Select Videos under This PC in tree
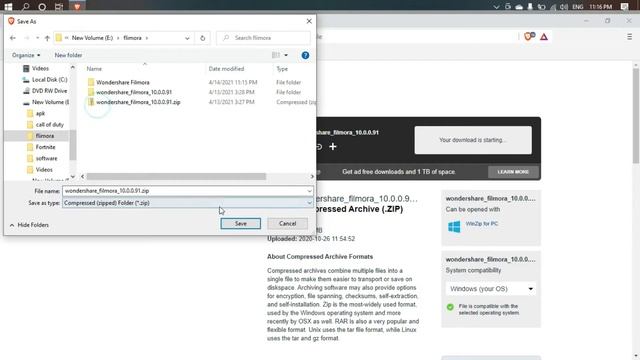This screenshot has height=360, width=640. coord(40,69)
